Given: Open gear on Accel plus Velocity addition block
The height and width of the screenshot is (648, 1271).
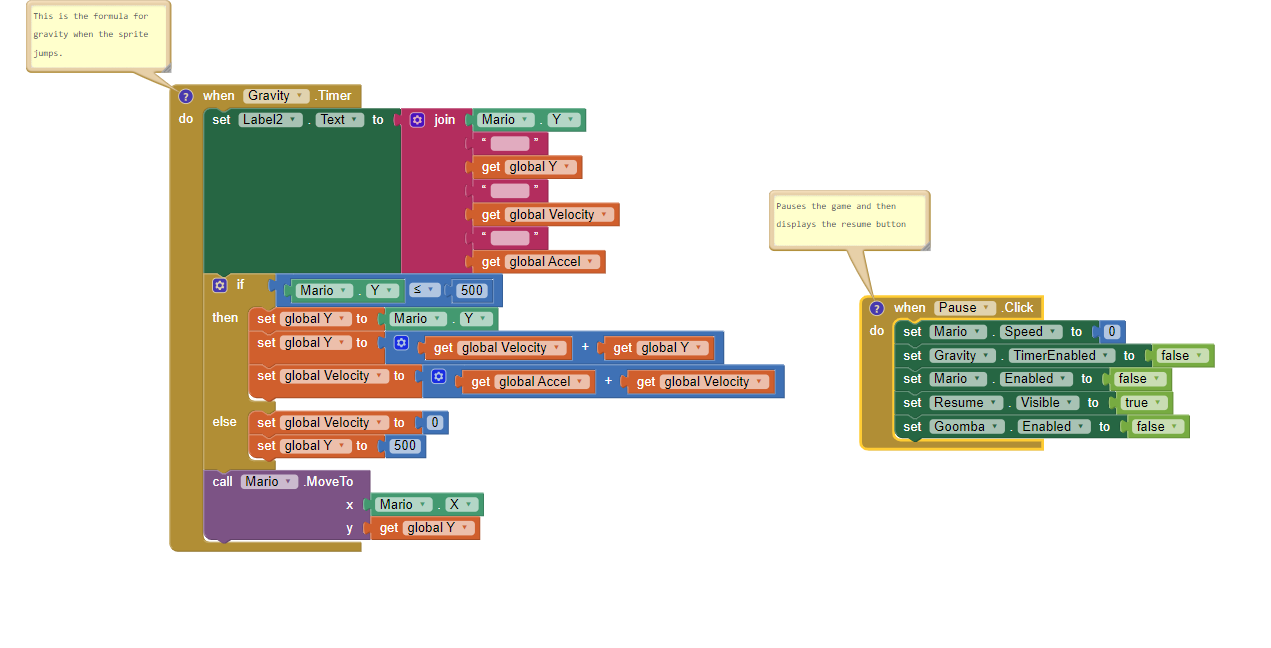Looking at the screenshot, I should (438, 376).
